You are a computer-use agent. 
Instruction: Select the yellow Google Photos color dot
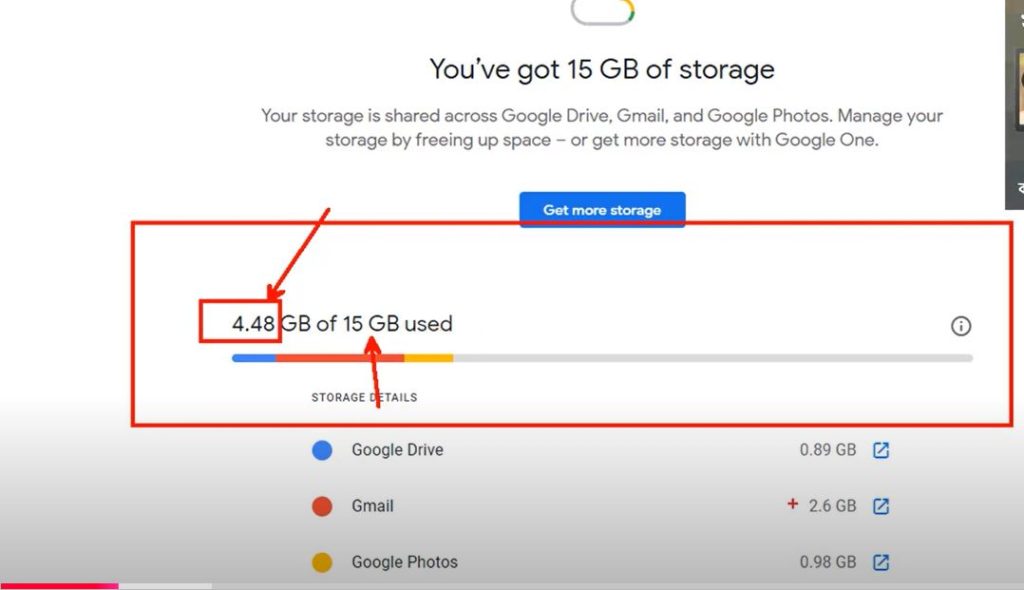tap(322, 562)
